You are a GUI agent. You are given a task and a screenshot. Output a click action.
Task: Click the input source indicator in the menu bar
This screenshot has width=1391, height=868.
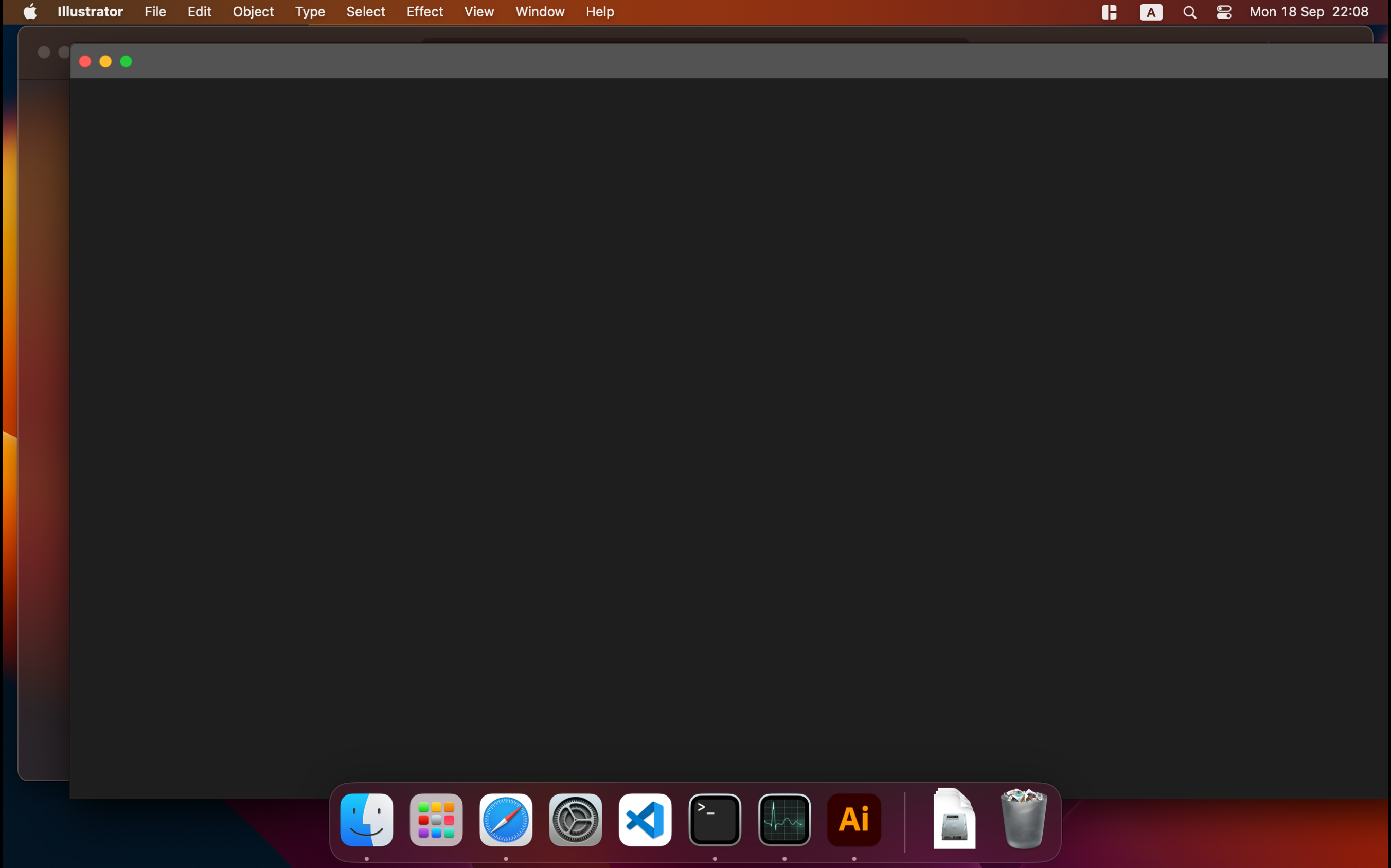[x=1151, y=11]
